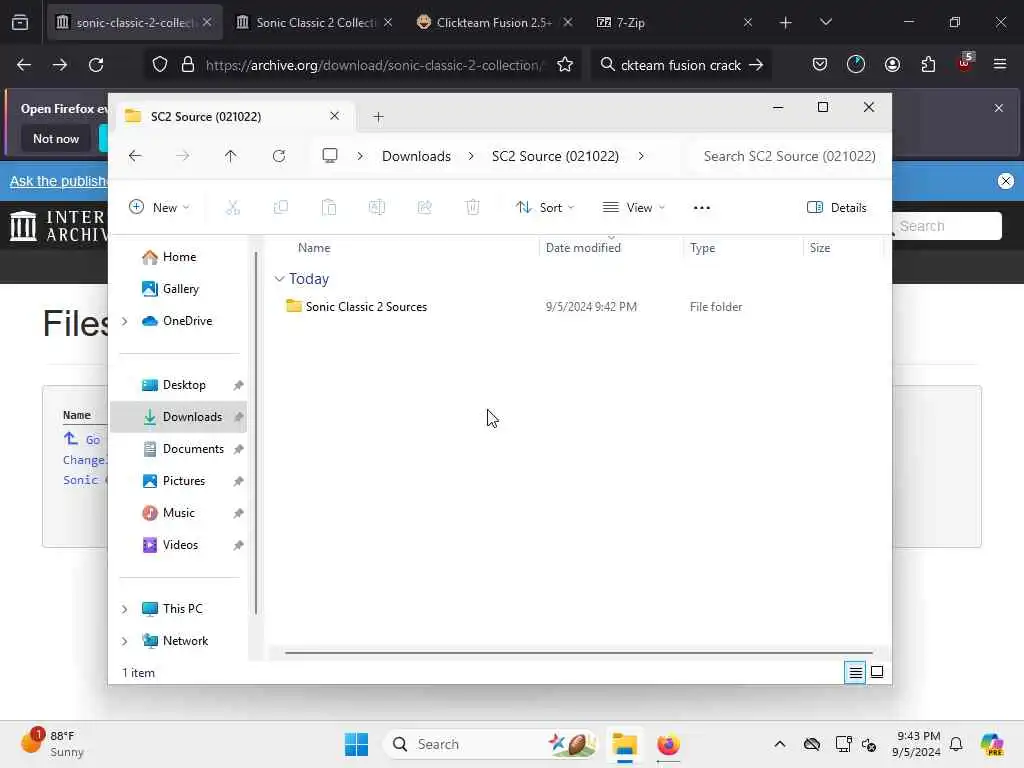
Task: Sort by the Size column header
Action: 820,248
